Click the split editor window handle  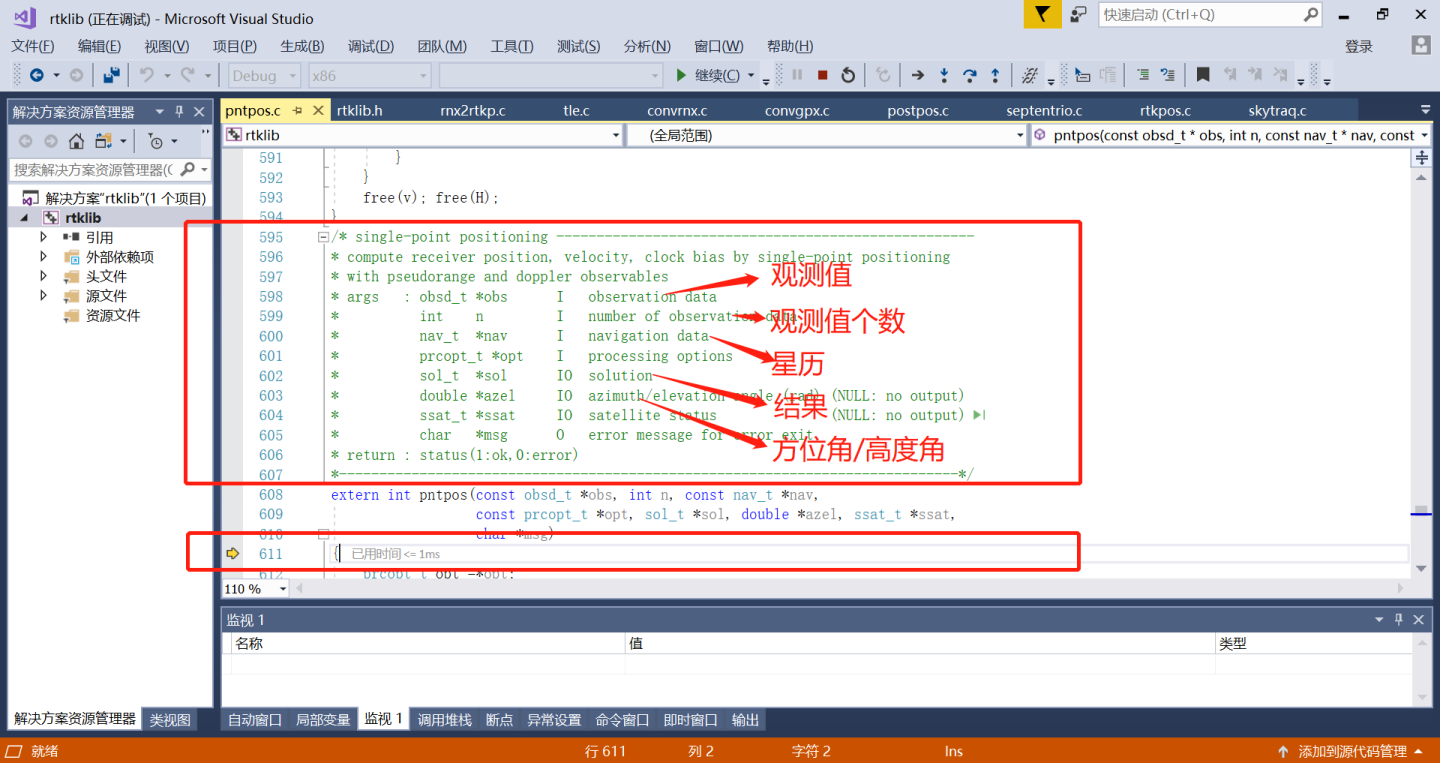pyautogui.click(x=1421, y=158)
